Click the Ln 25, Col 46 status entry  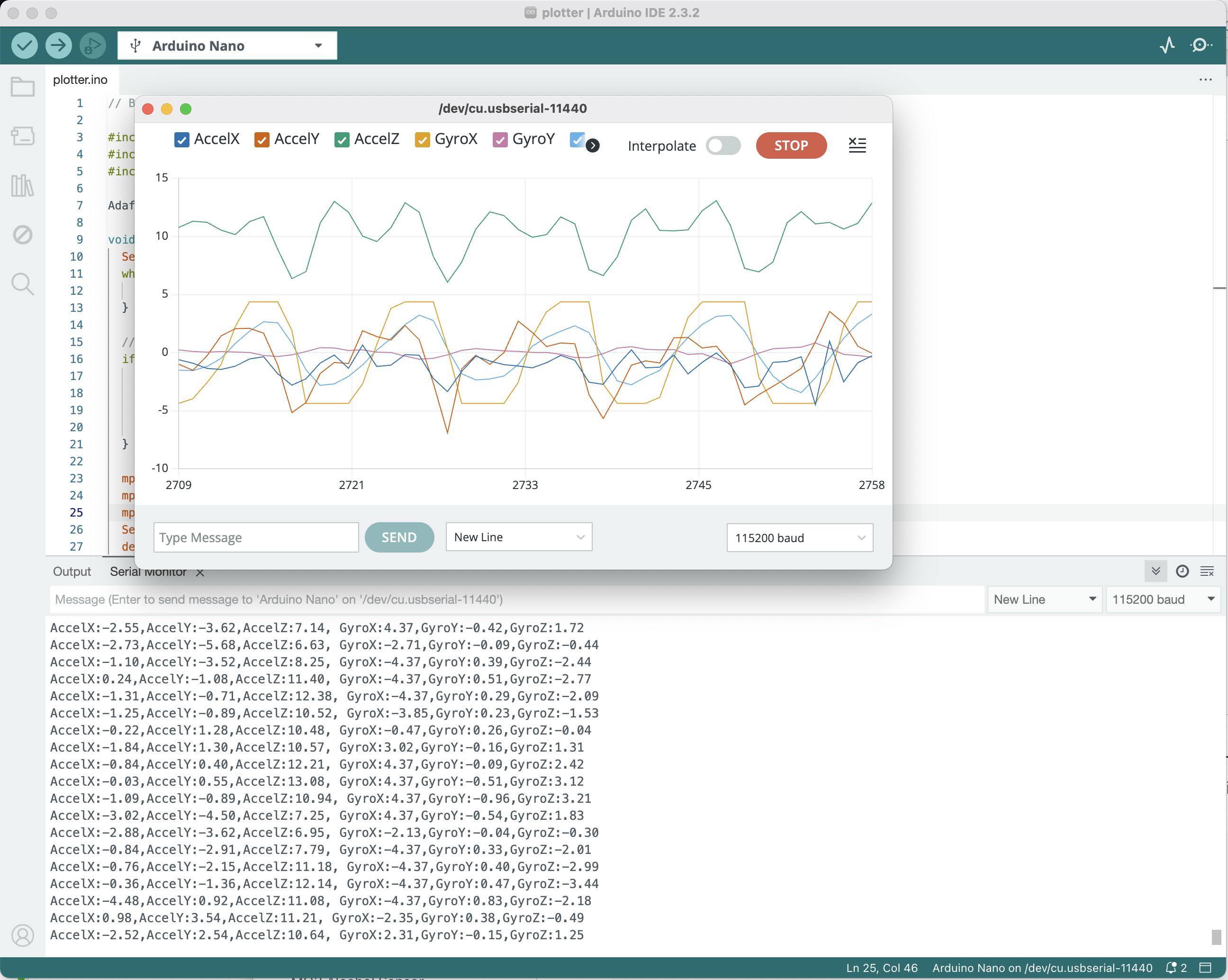(x=882, y=968)
